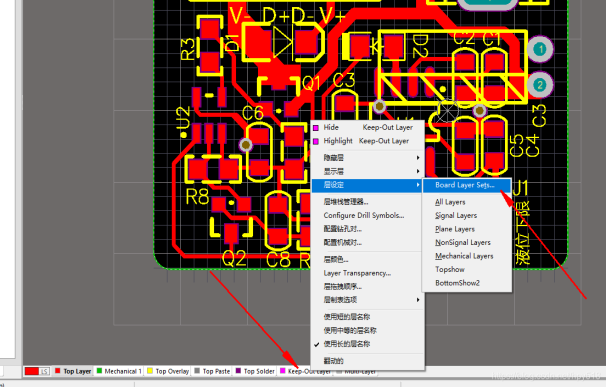Screen dimensions: 606x387
Task: Switch to the Top Layer tab
Action: tap(73, 371)
